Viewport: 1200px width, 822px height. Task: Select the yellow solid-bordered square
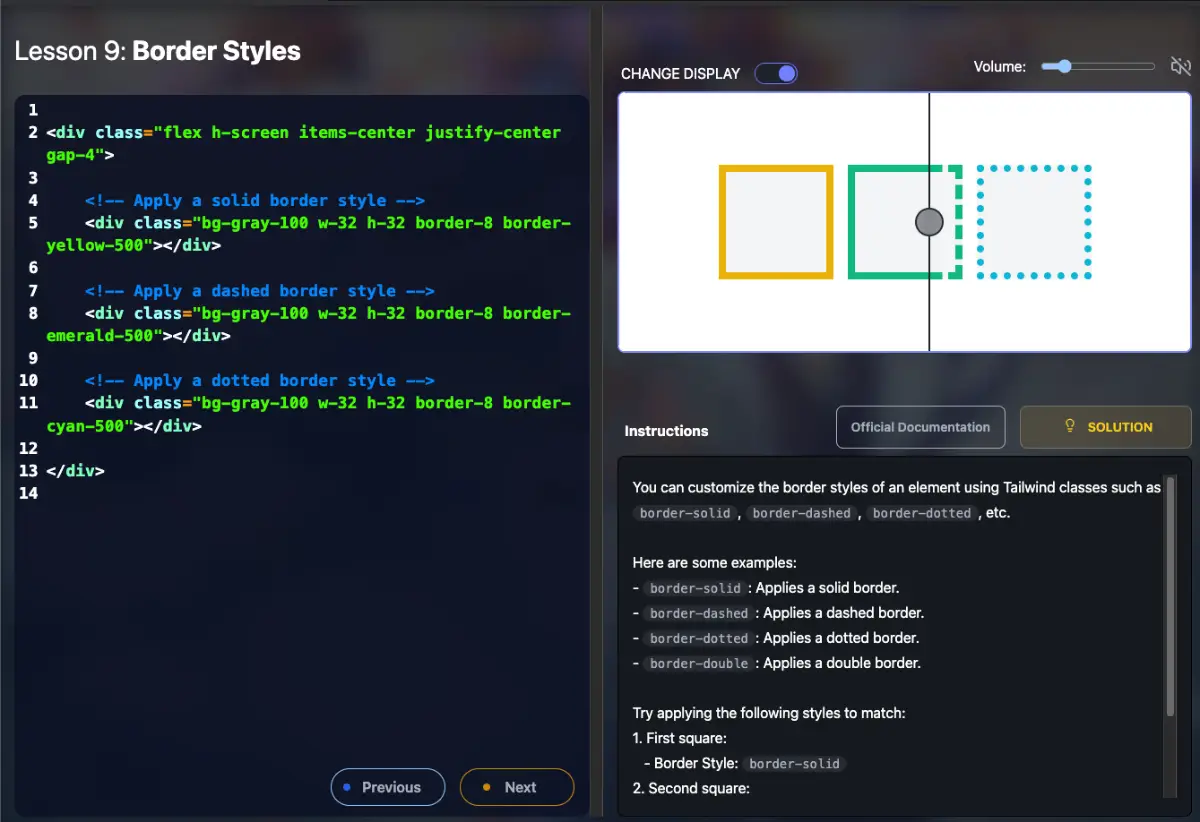click(776, 222)
